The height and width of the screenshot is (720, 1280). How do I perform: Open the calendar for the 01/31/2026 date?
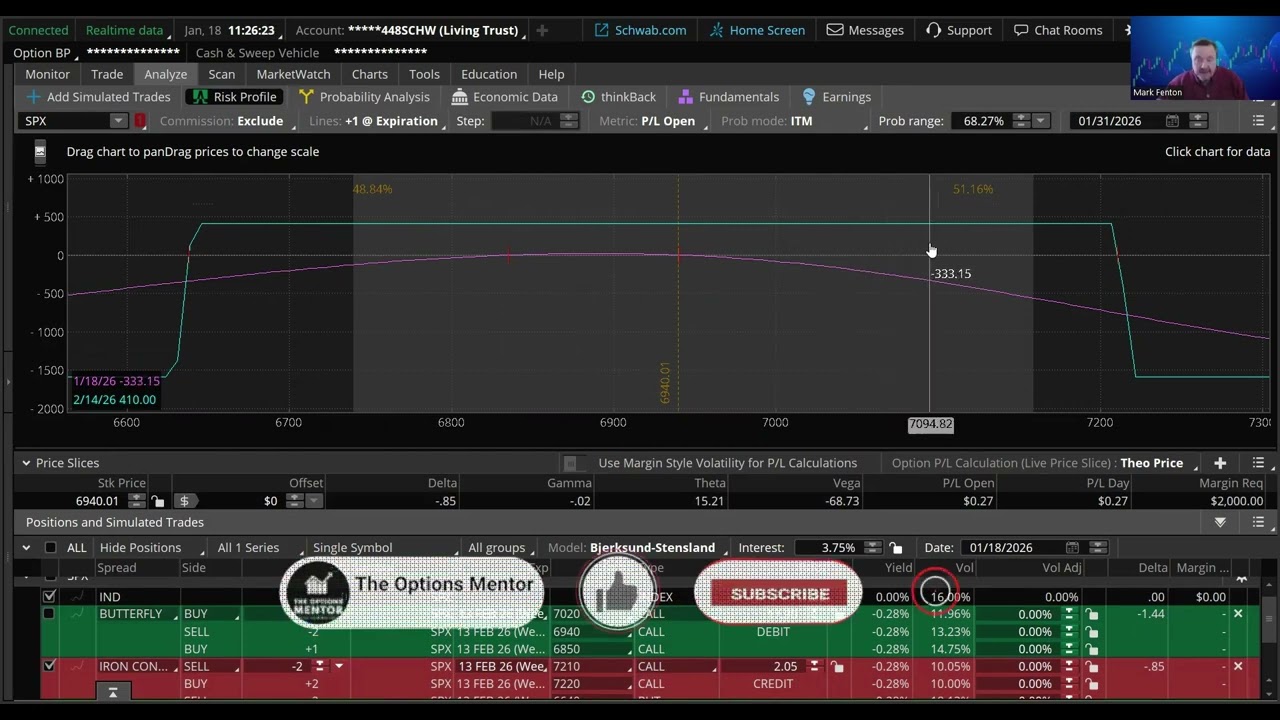(1172, 121)
